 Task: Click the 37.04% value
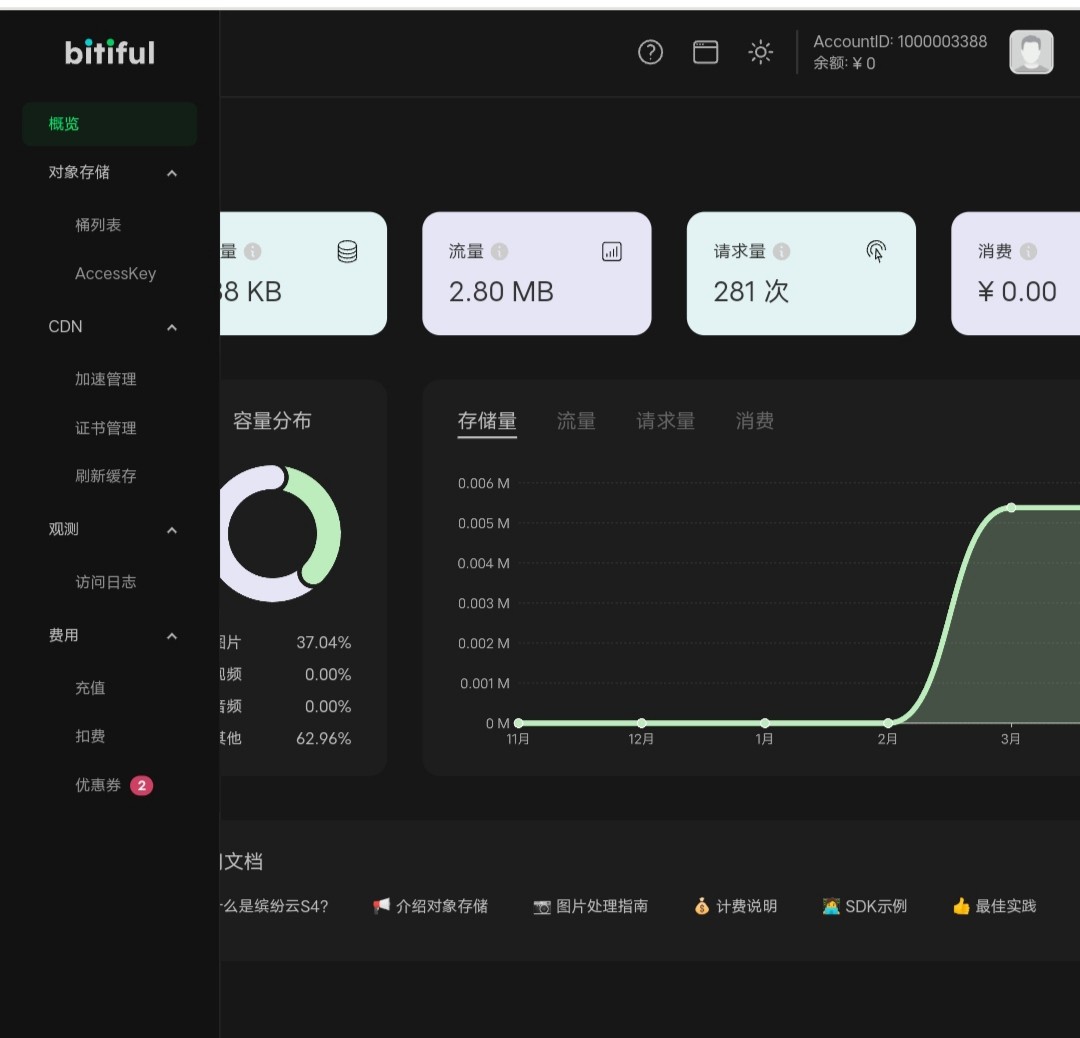[x=324, y=642]
